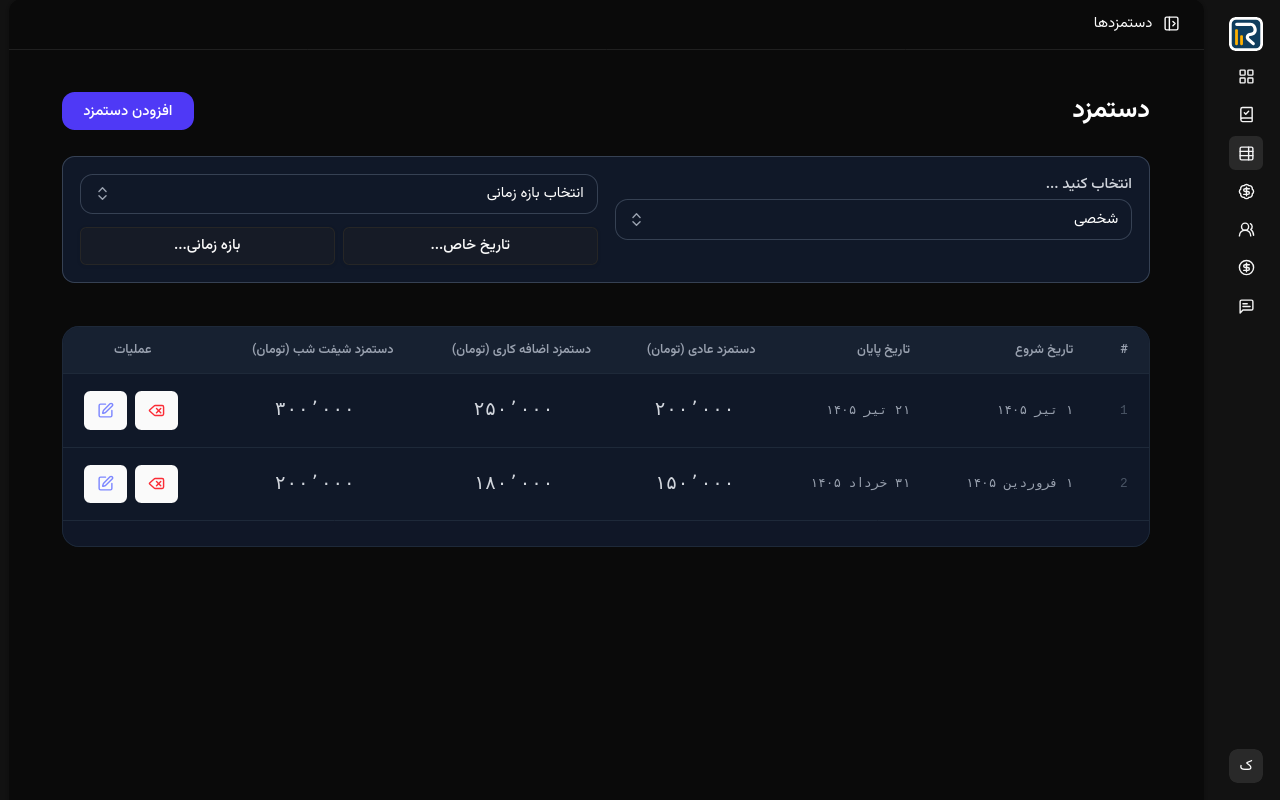1280x800 pixels.
Task: Click the تاریخ خاص... button
Action: [x=470, y=246]
